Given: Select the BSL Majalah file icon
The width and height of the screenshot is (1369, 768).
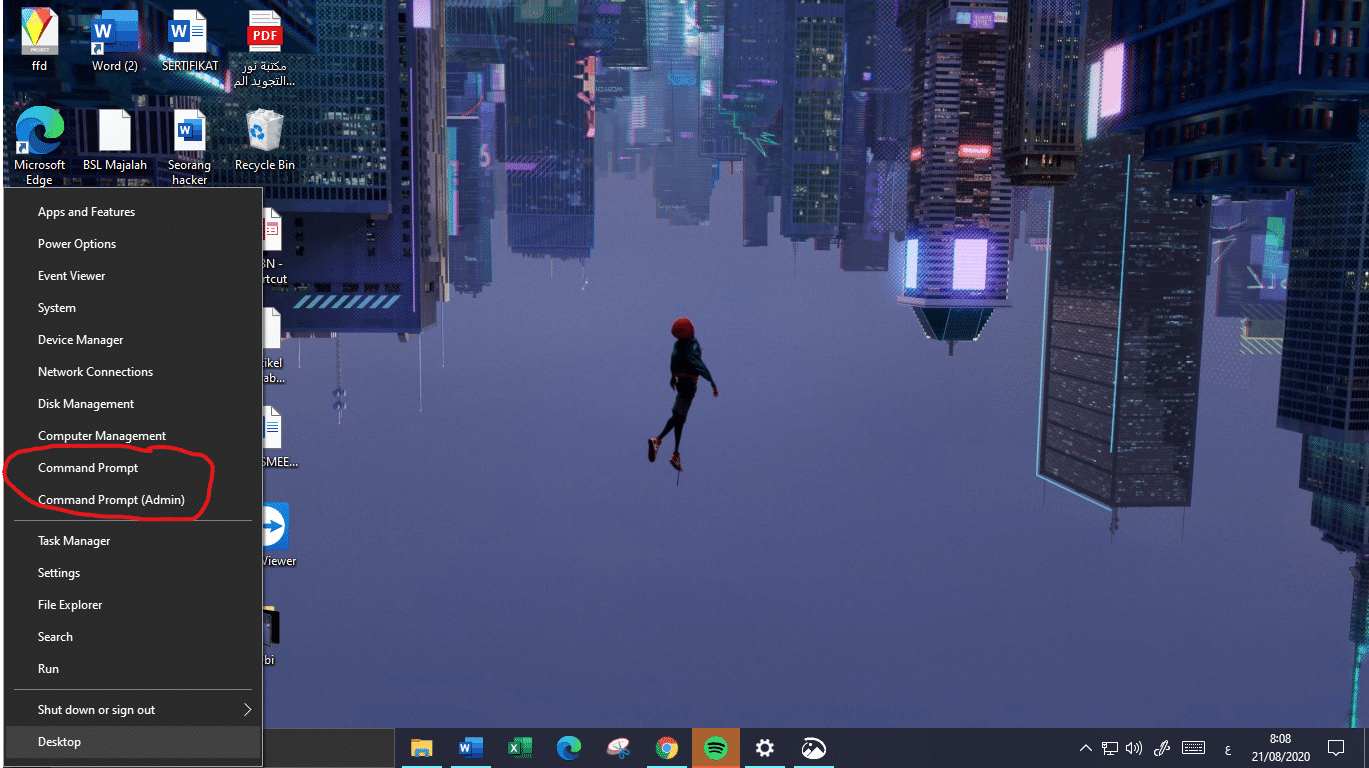Looking at the screenshot, I should click(x=114, y=142).
